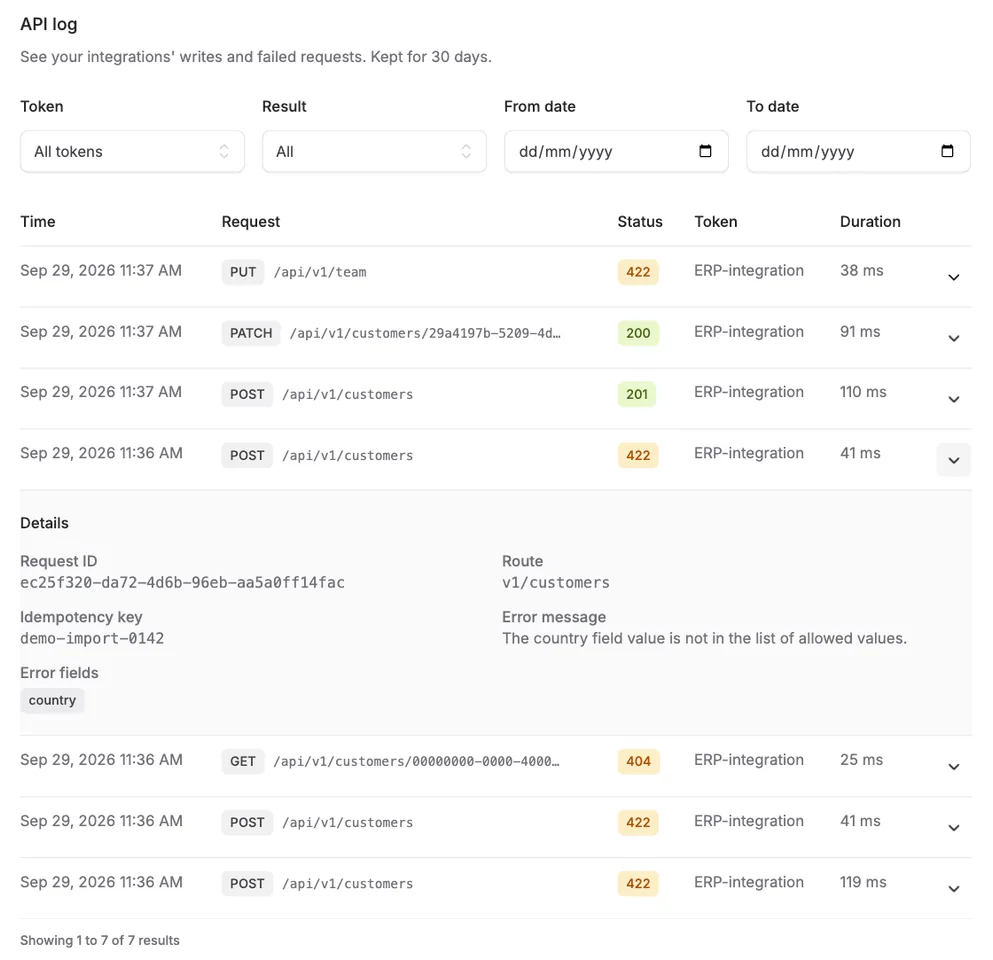This screenshot has height=960, width=993.
Task: Click the 422 status on PUT team row
Action: pos(638,272)
